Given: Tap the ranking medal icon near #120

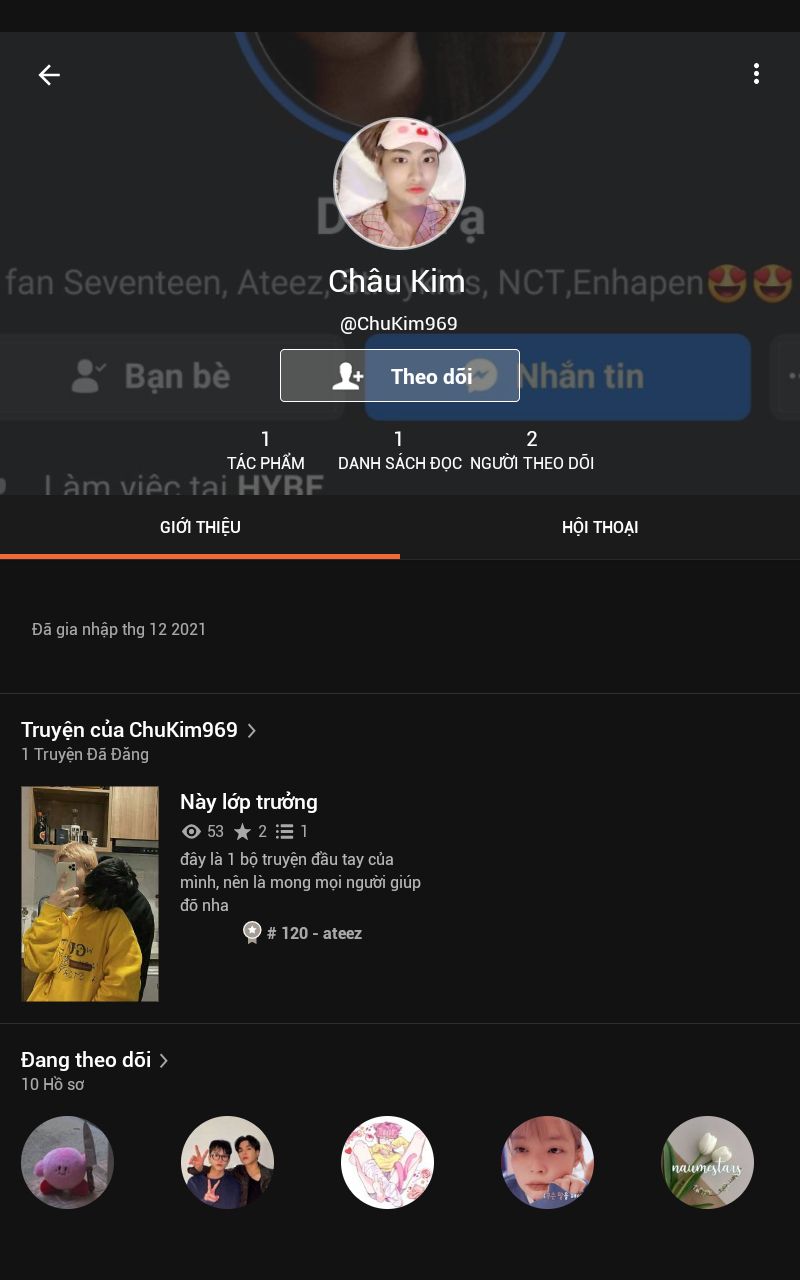Looking at the screenshot, I should click(x=252, y=933).
